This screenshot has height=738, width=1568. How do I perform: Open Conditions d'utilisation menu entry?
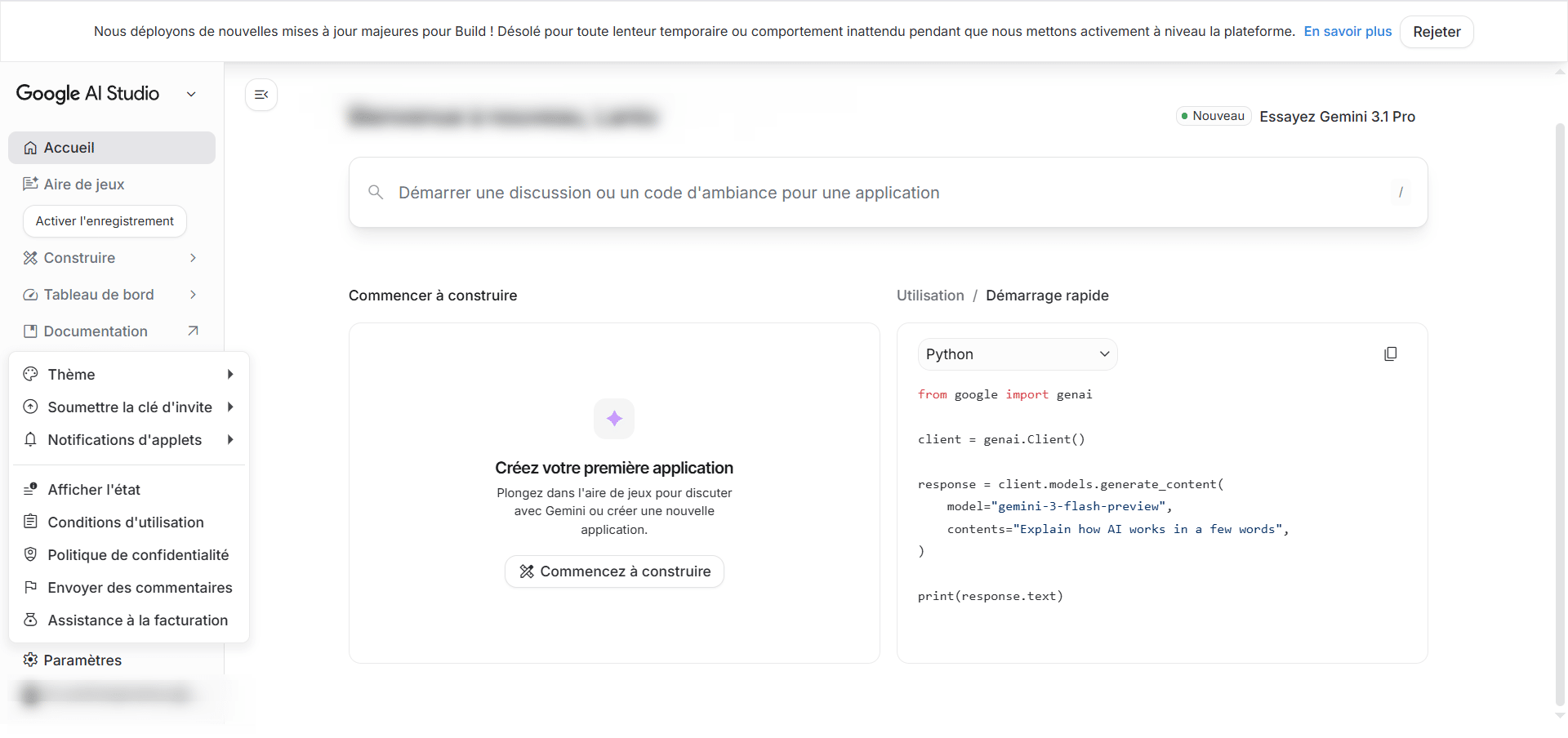pyautogui.click(x=125, y=522)
